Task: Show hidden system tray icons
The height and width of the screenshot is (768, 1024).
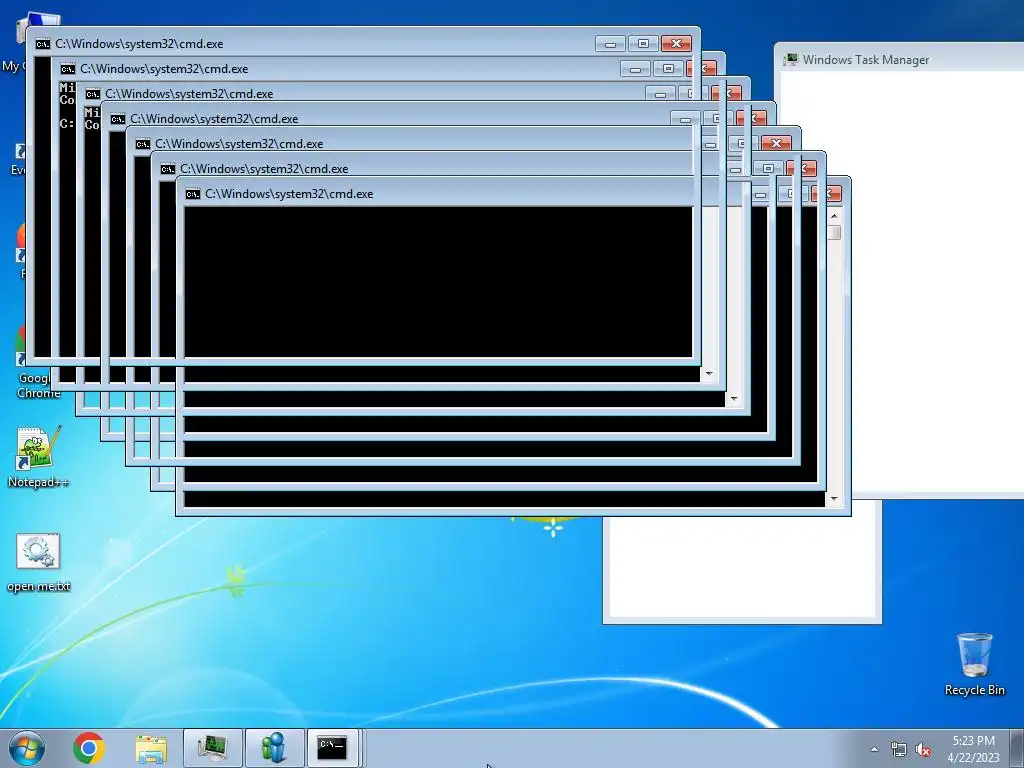Action: [874, 749]
